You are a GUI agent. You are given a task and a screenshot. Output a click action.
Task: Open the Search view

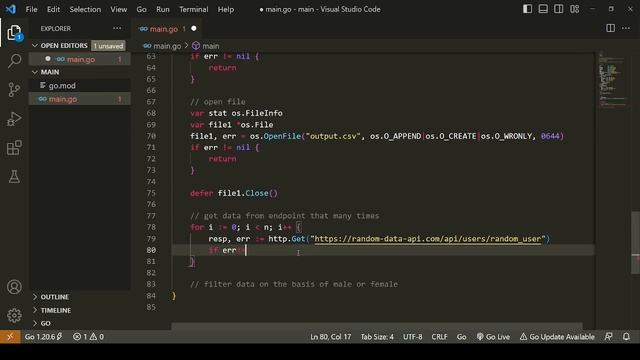tap(14, 61)
